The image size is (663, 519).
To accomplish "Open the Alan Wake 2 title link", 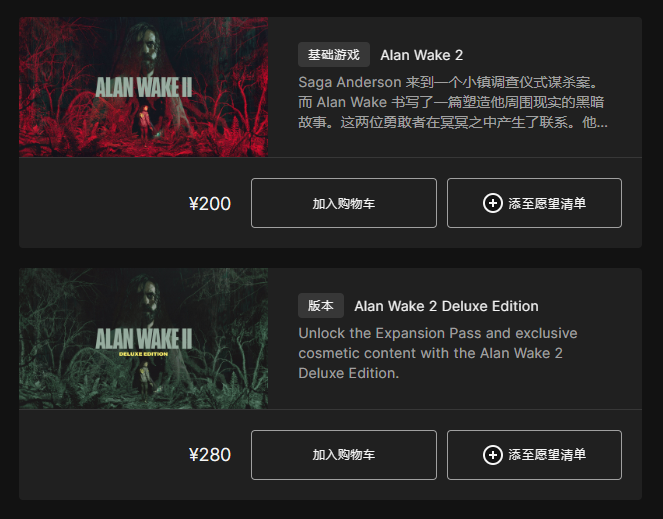I will pos(422,55).
